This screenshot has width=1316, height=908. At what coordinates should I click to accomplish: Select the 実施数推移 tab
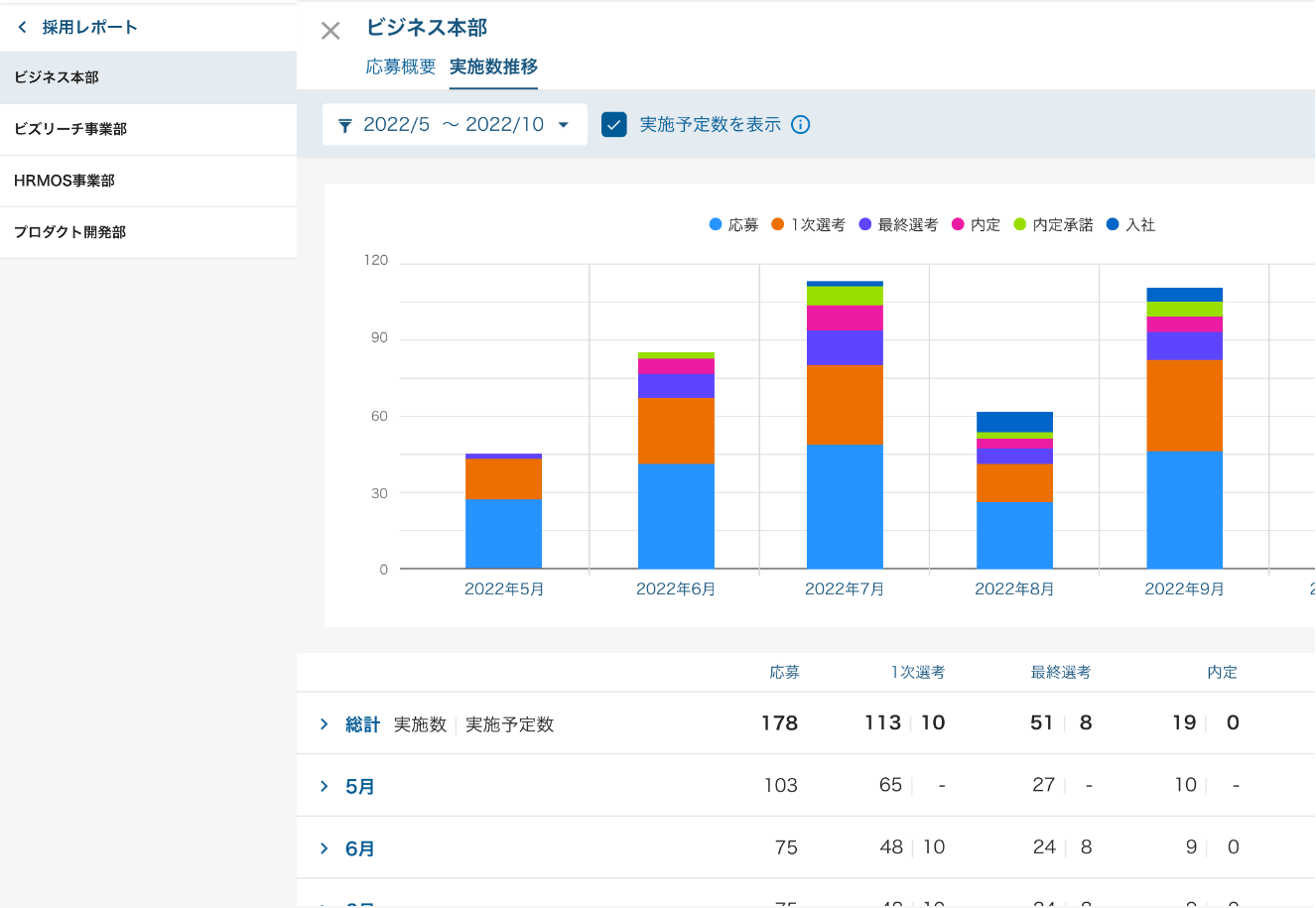point(493,66)
